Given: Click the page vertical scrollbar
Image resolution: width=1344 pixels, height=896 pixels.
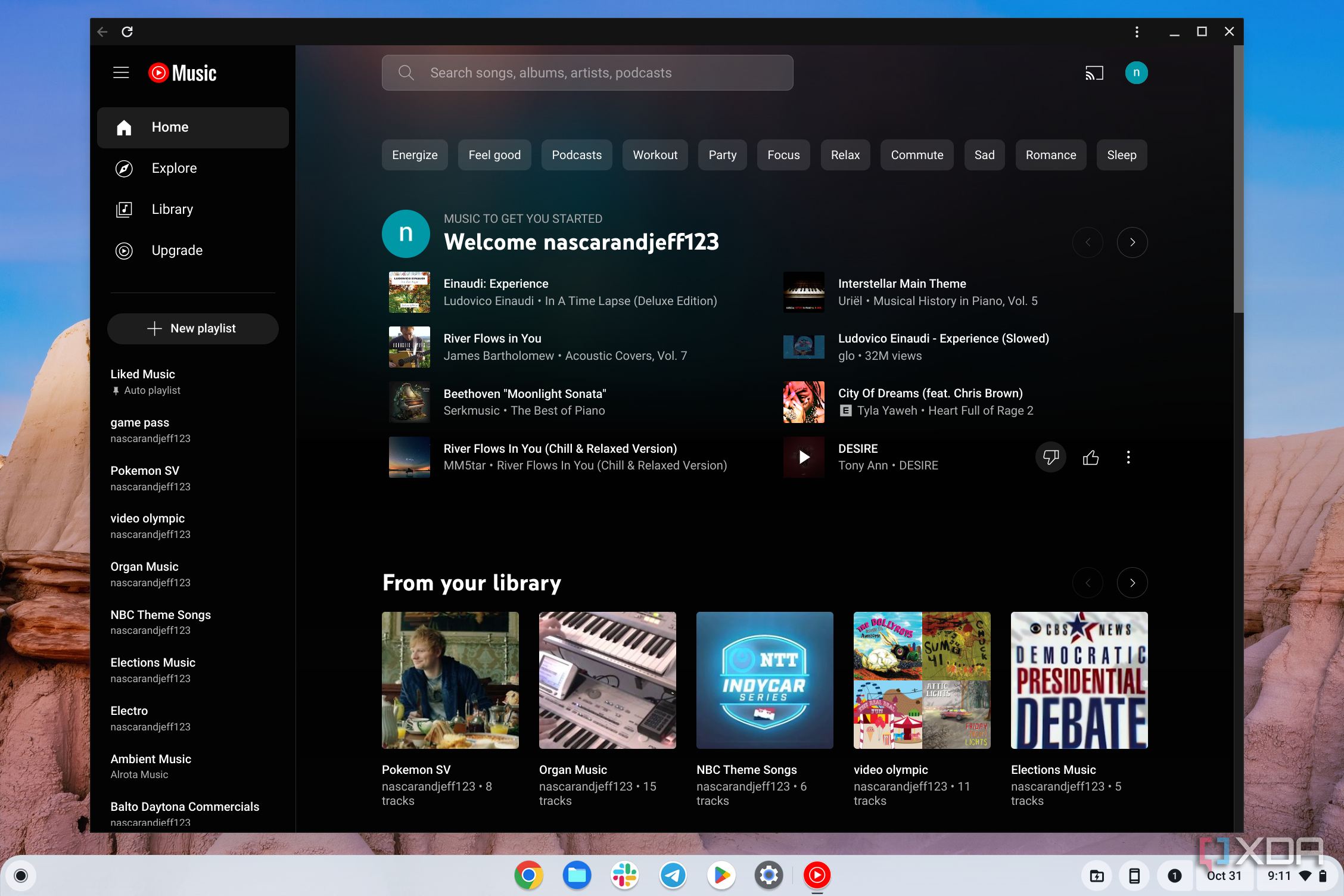Looking at the screenshot, I should [x=1239, y=179].
